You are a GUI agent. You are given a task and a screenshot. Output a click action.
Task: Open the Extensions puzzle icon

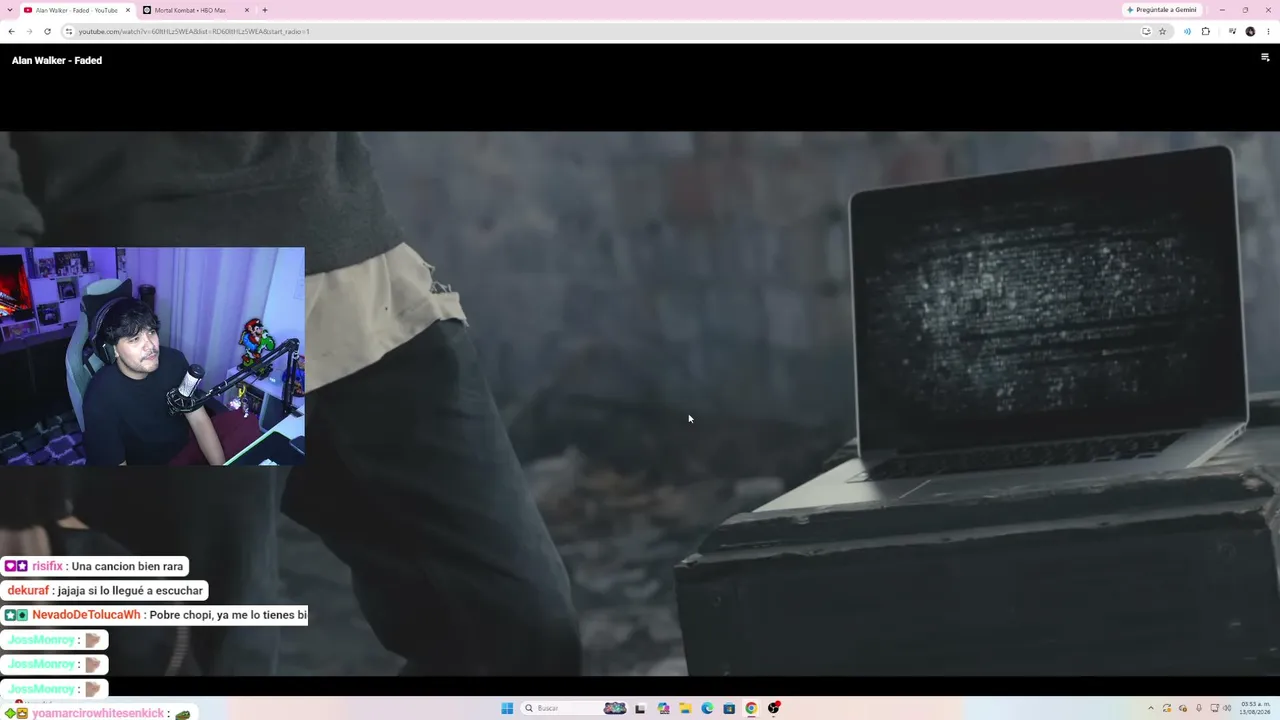[x=1205, y=31]
